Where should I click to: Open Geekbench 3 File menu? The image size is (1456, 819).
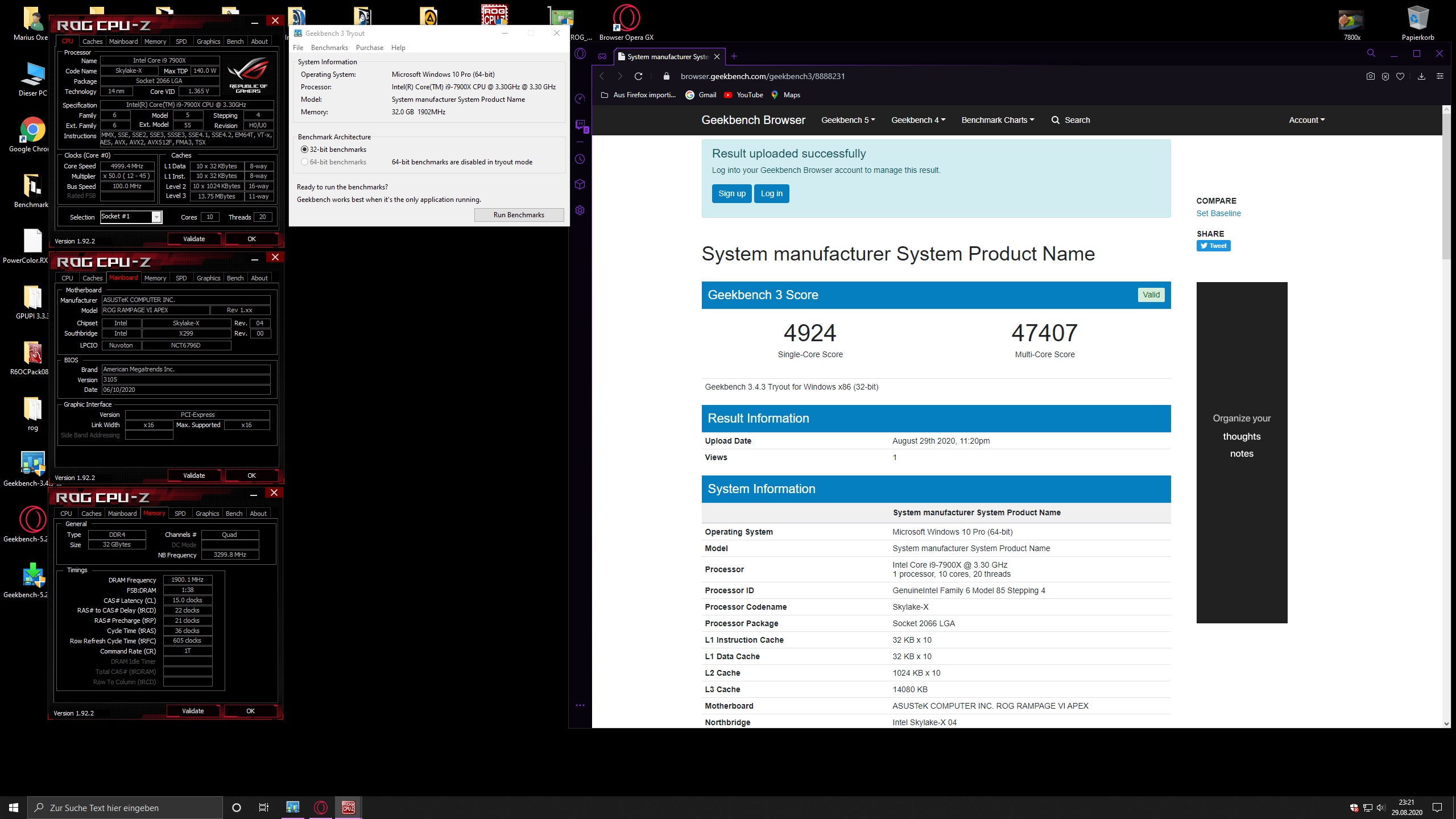298,48
